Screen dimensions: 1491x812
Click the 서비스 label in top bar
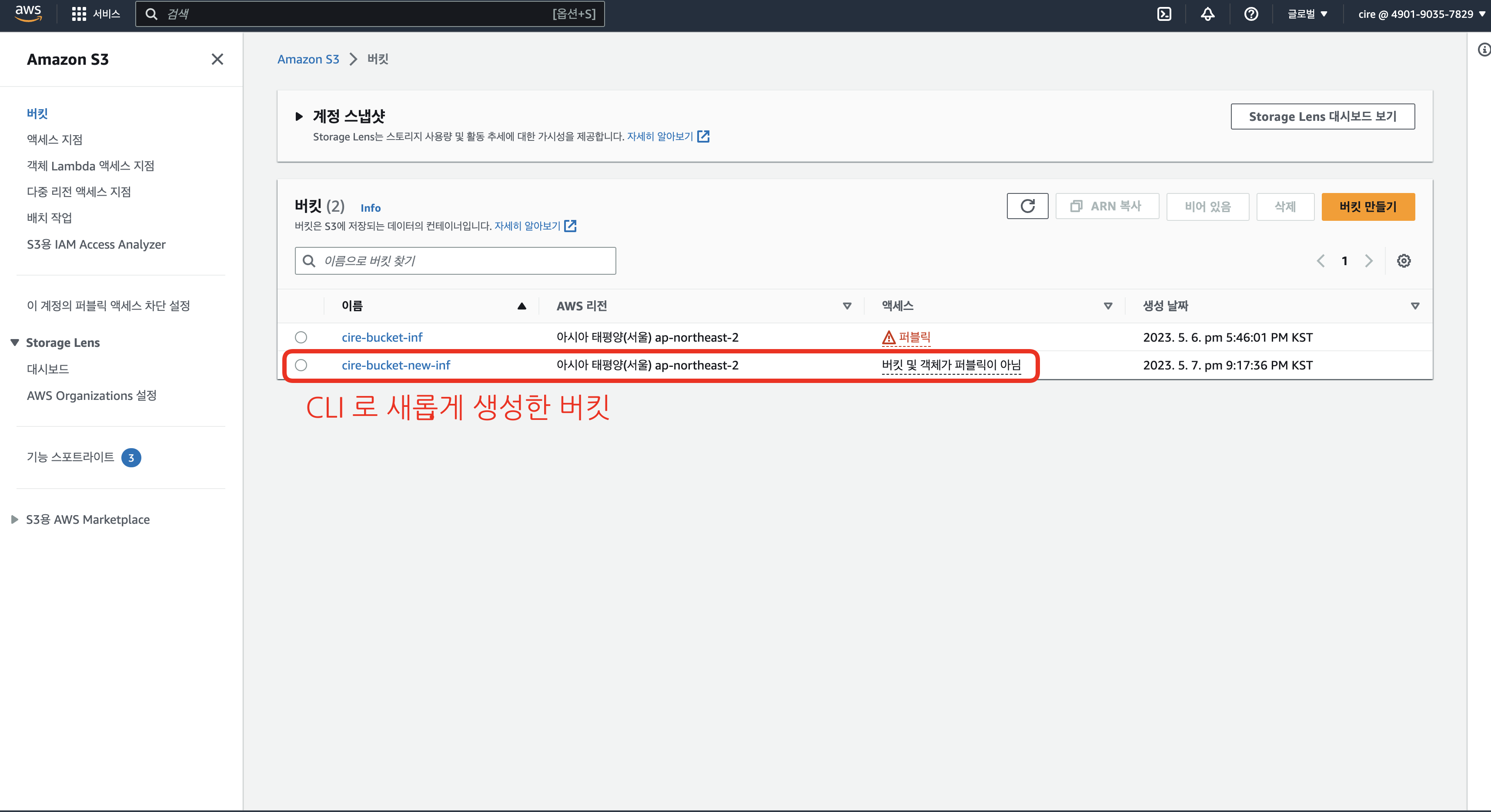[107, 14]
